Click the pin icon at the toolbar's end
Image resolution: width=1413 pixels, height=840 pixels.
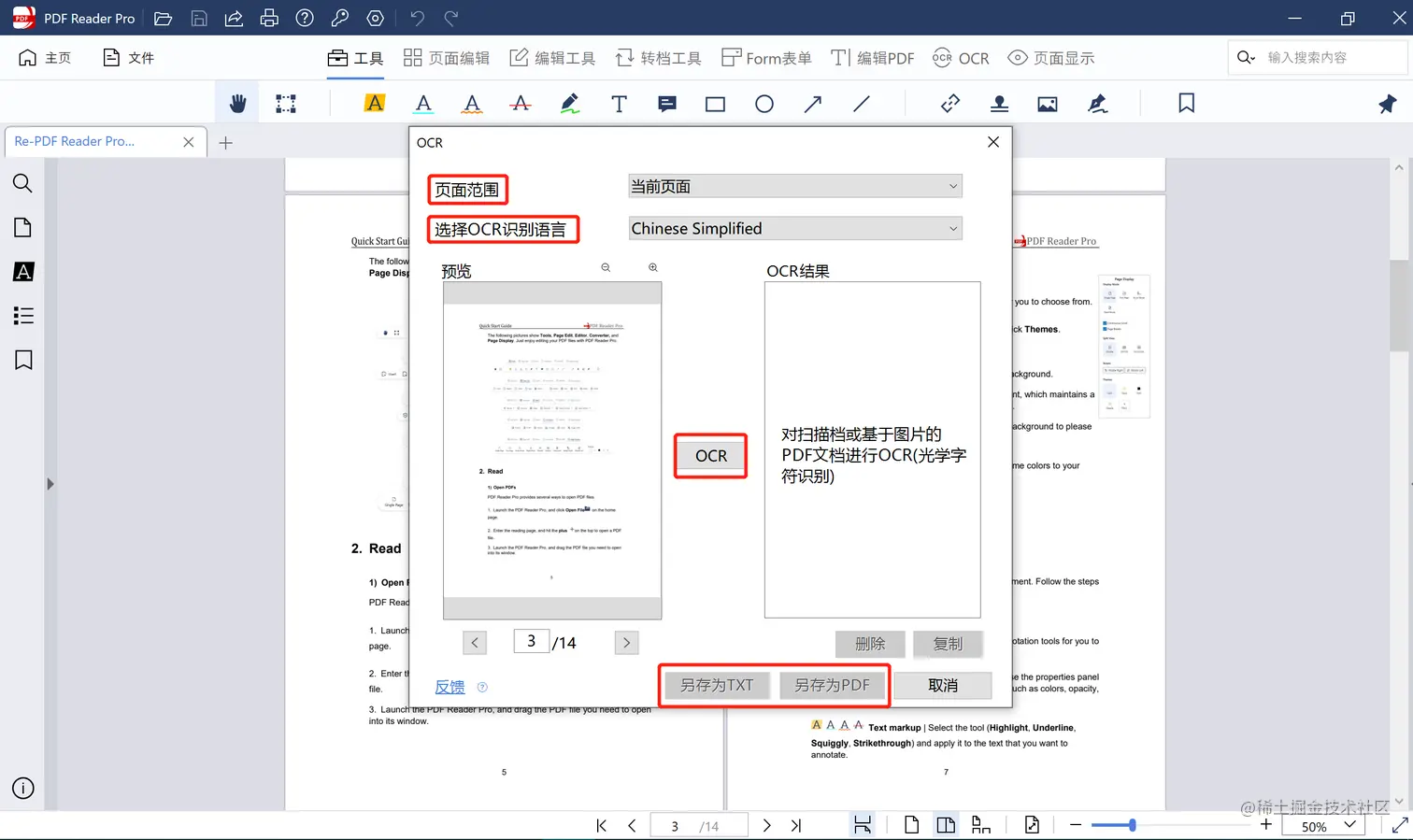click(x=1388, y=104)
